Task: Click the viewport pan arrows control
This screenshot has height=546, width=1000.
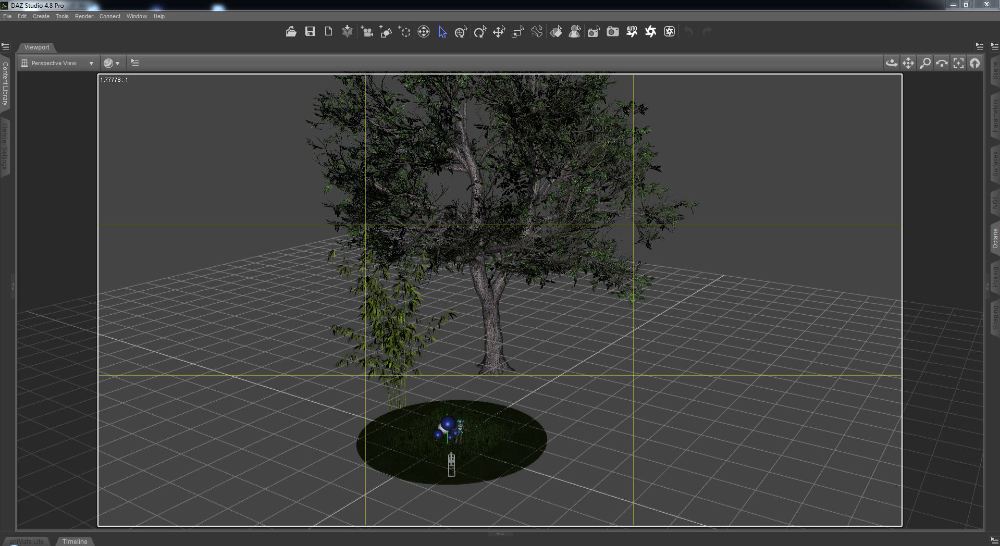Action: [x=908, y=63]
